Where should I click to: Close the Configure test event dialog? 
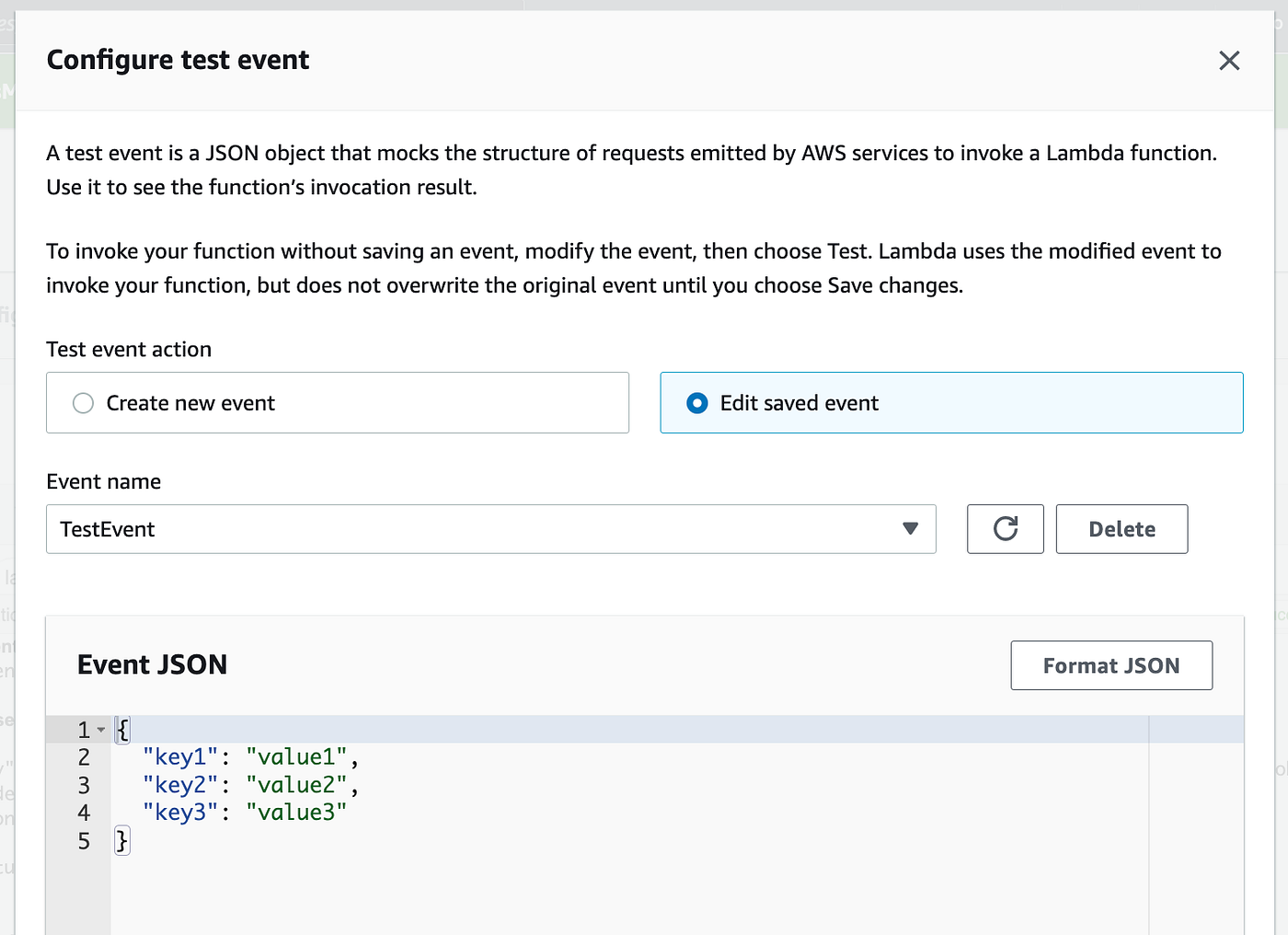coord(1229,61)
